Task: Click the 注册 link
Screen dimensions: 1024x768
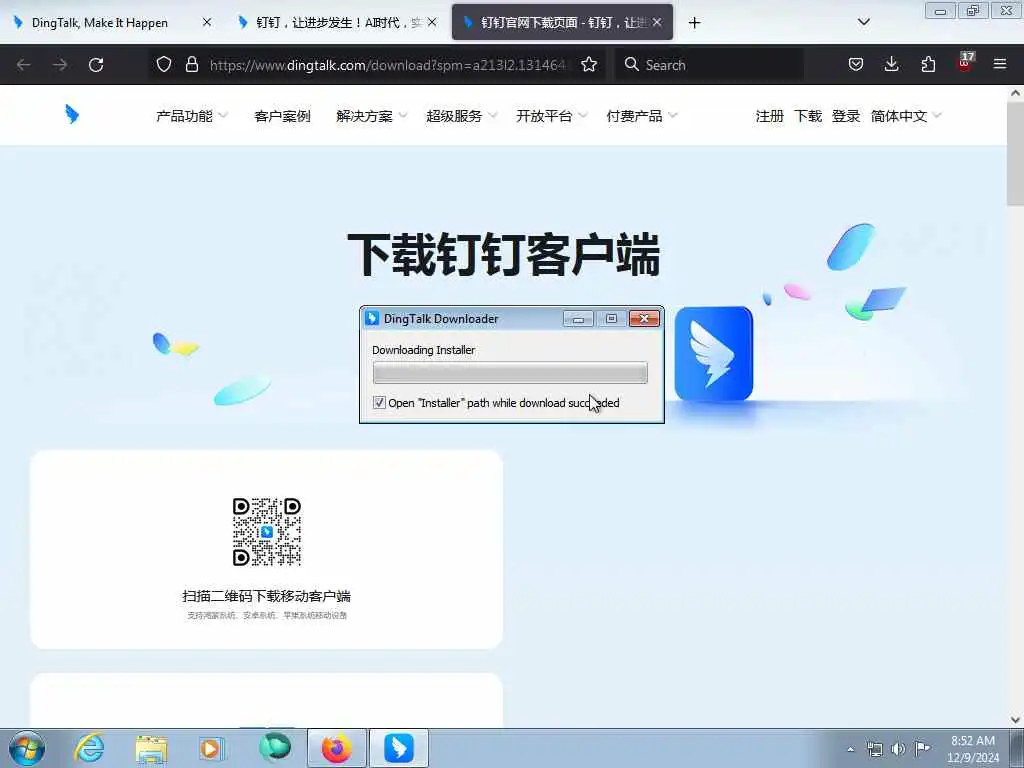Action: tap(769, 116)
